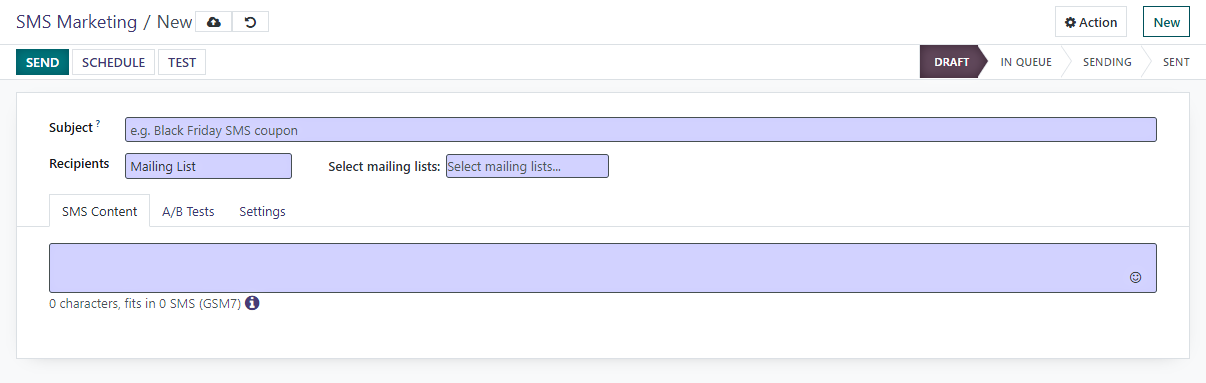Viewport: 1206px width, 383px height.
Task: Select the In Queue status stage
Action: tap(1026, 62)
